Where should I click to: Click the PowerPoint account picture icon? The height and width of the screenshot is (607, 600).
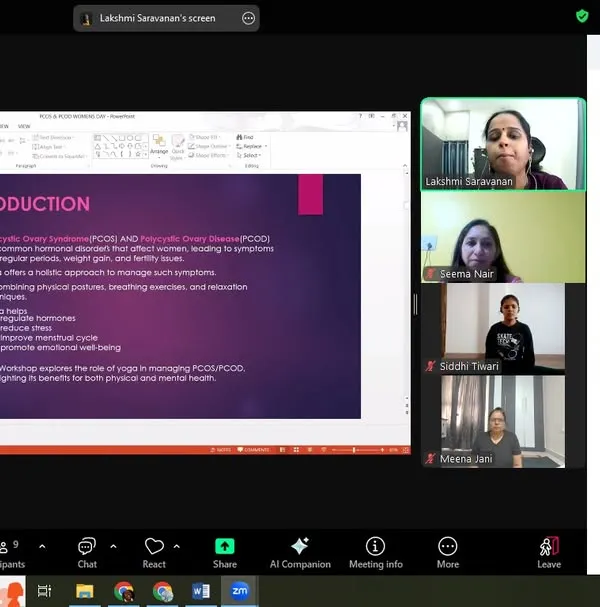[402, 126]
